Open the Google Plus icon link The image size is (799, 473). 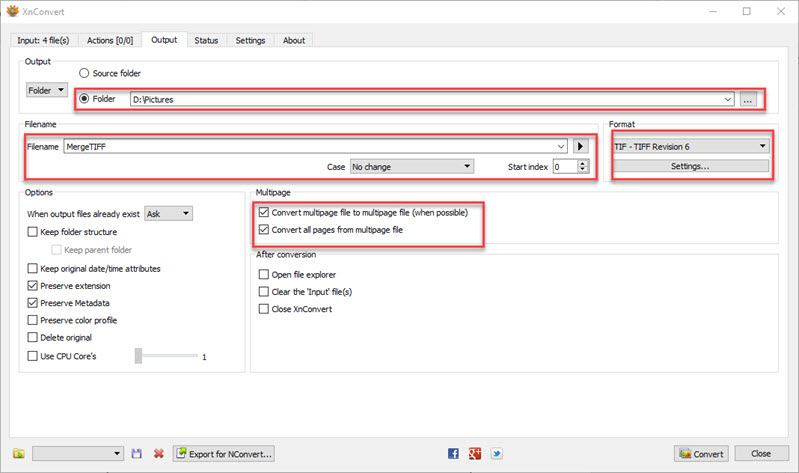pyautogui.click(x=474, y=454)
